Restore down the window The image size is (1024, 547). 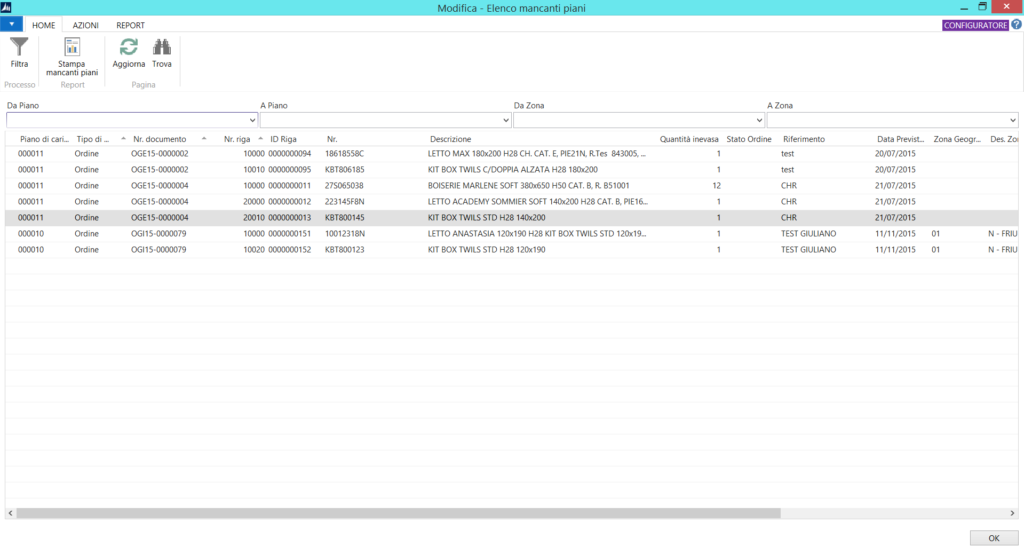pos(982,7)
